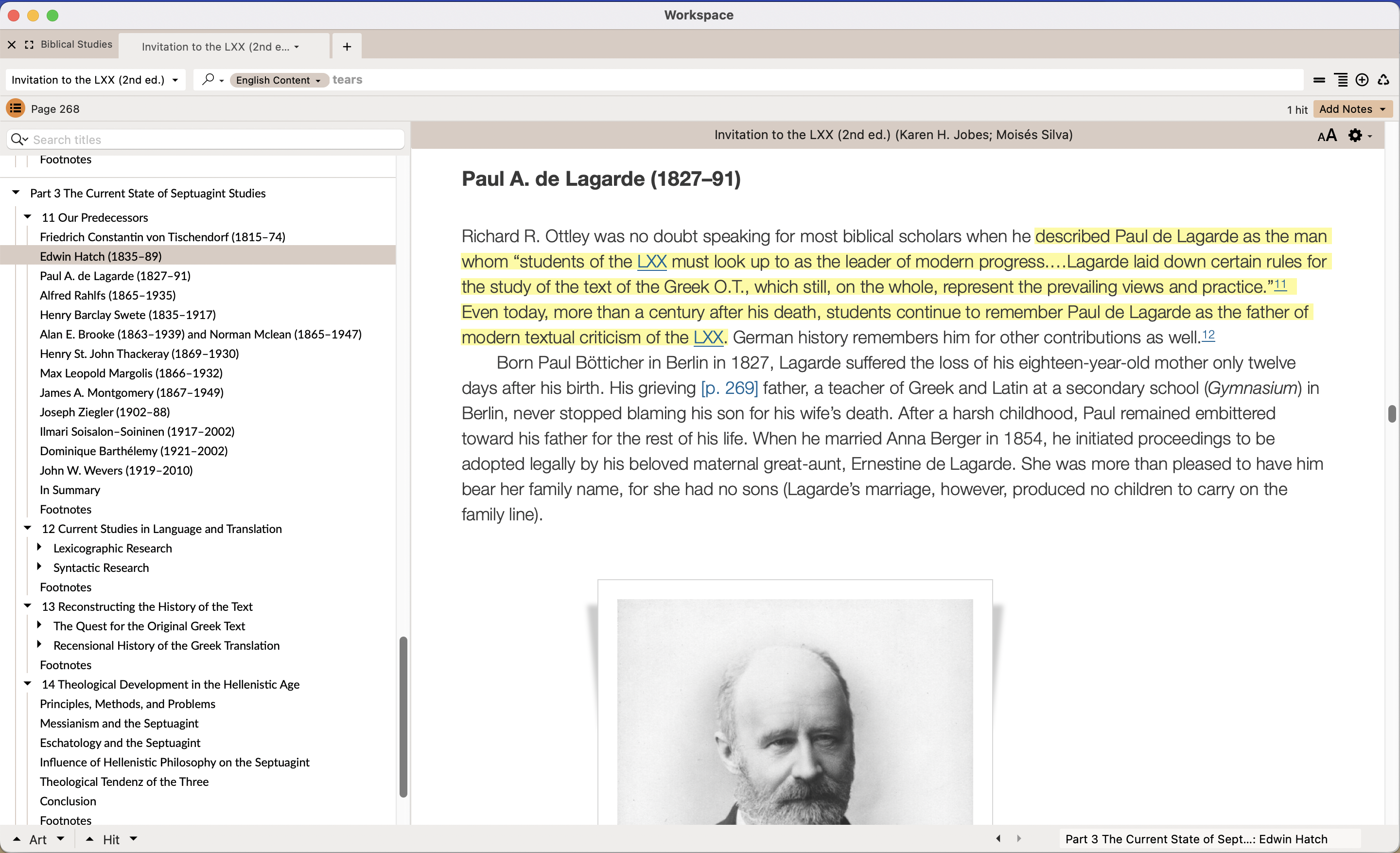Screen dimensions: 1400x853
Task: Collapse Part 3 Current State of Septuagint Studies
Action: (16, 193)
